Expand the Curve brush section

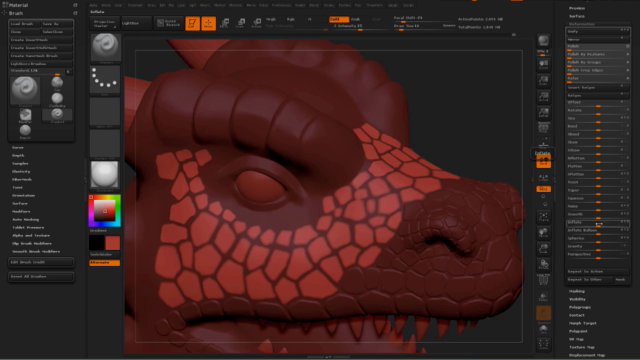tap(18, 147)
